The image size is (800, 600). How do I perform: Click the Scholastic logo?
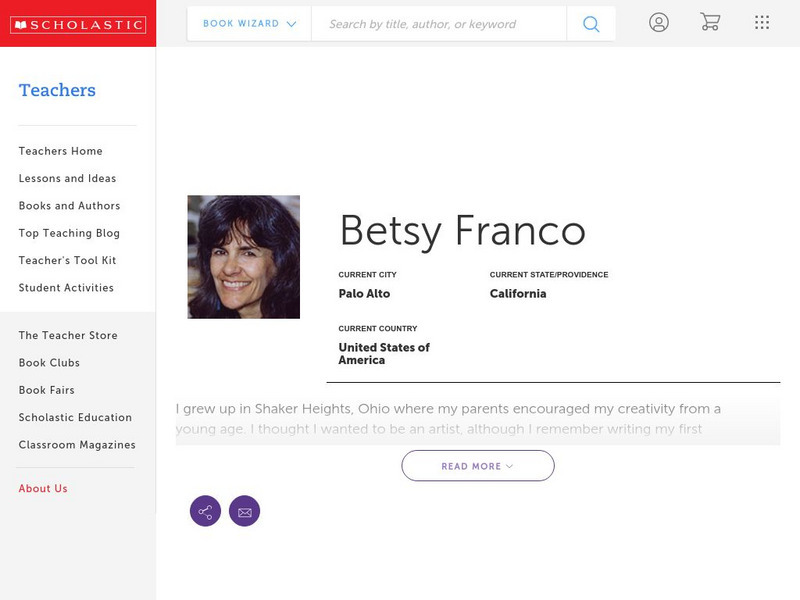click(78, 24)
